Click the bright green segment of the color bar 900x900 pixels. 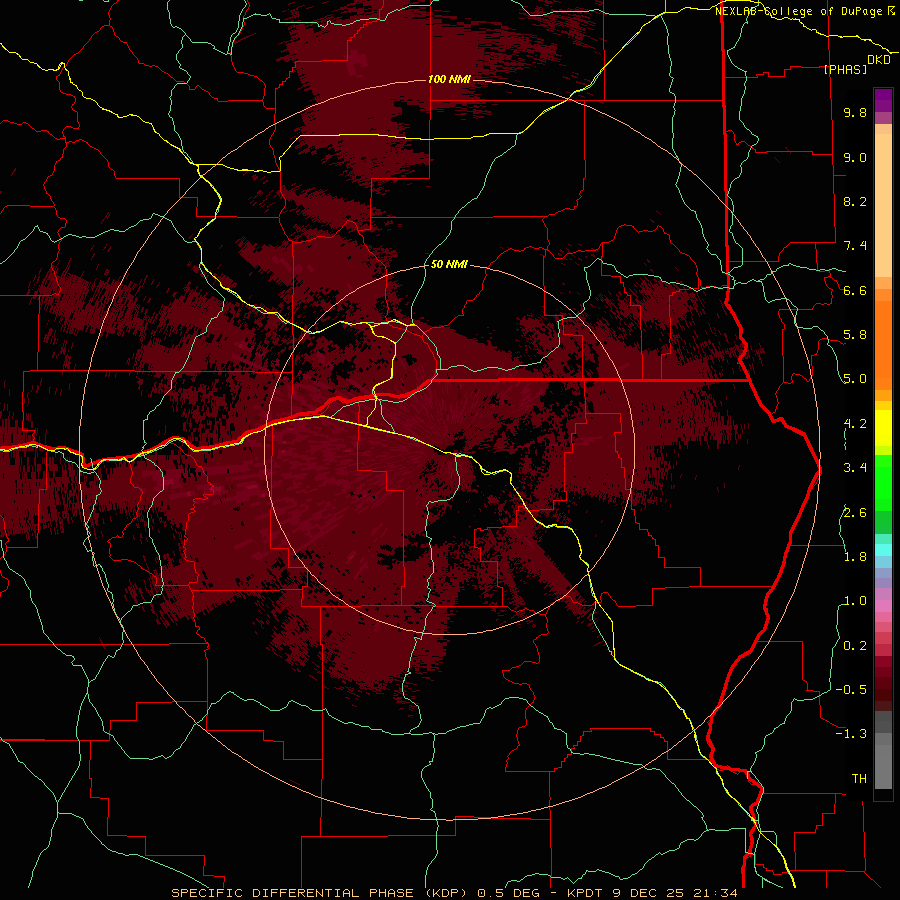coord(883,482)
